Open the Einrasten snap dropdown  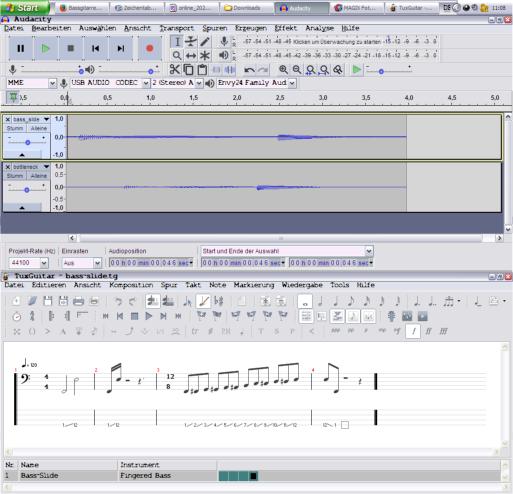tap(97, 263)
